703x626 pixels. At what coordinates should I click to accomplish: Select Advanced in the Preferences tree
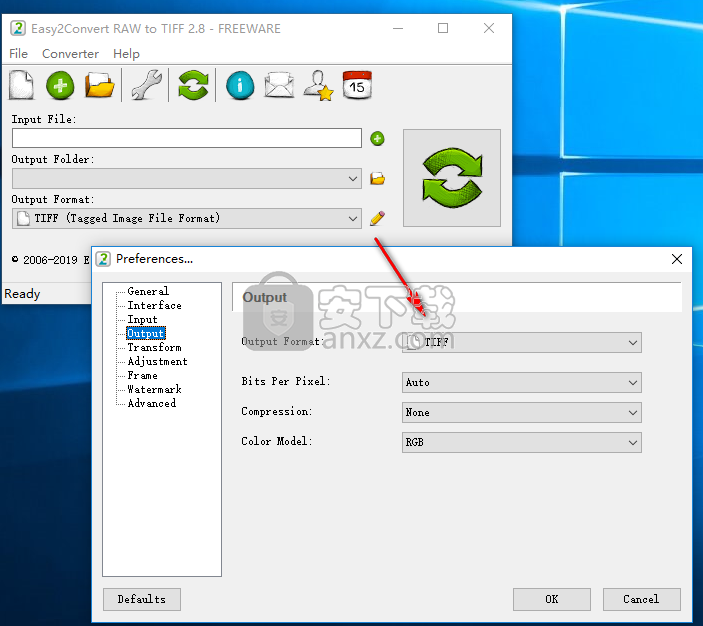click(152, 403)
